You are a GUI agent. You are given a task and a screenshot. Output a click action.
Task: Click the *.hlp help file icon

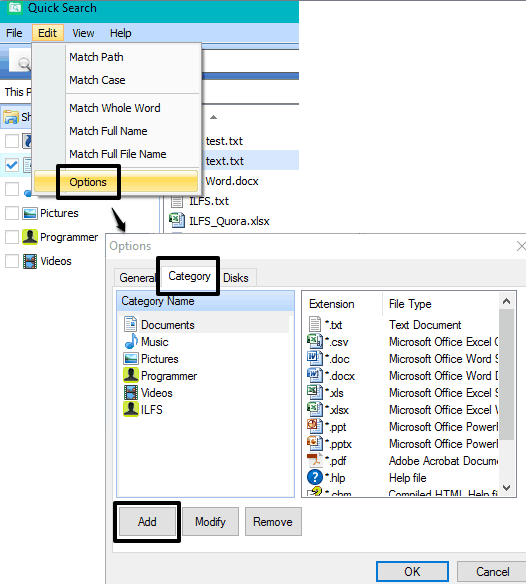[x=315, y=477]
